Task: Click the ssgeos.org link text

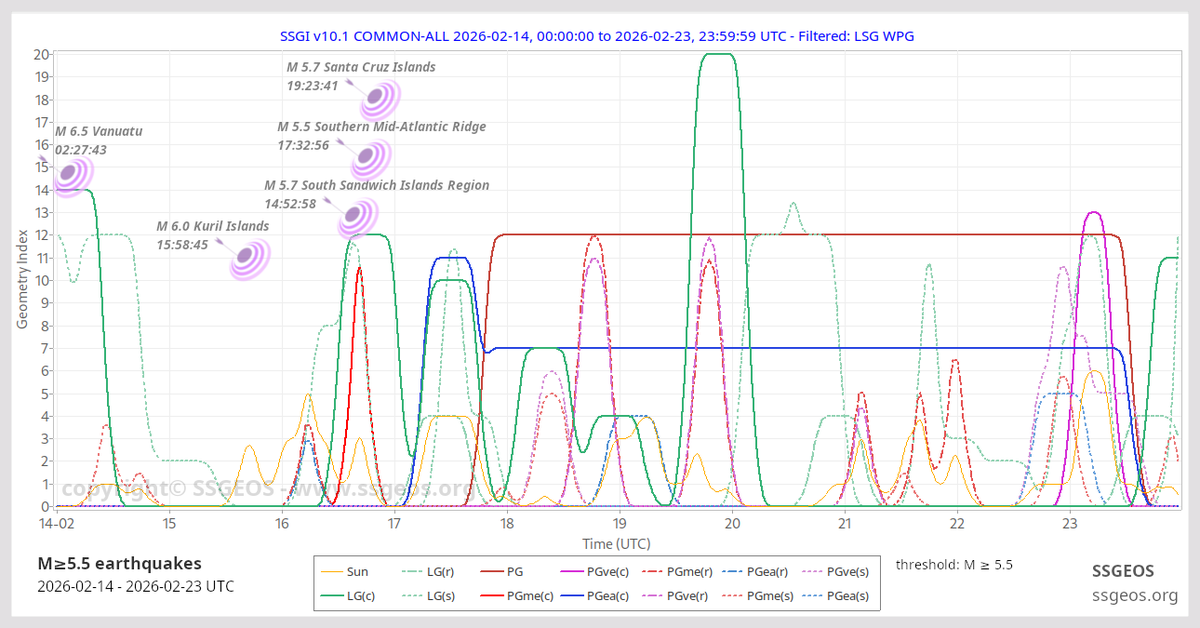Action: pos(1134,596)
